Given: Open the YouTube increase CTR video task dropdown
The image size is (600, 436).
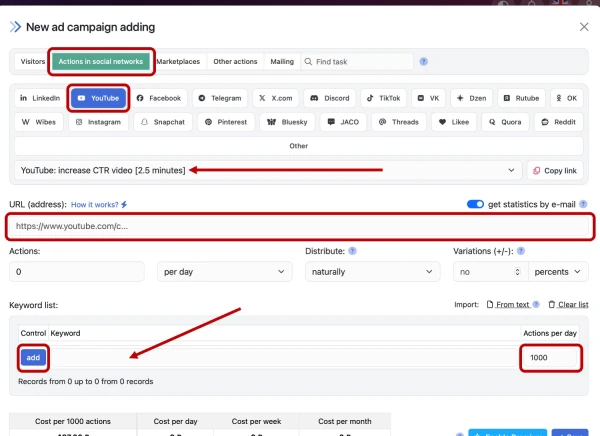Looking at the screenshot, I should coord(268,170).
